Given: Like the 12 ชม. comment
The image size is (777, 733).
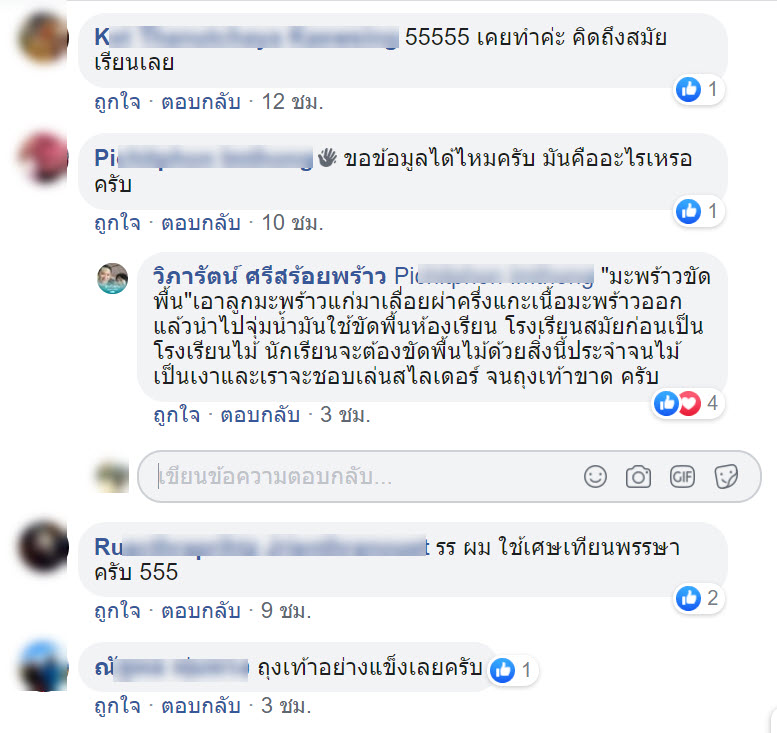Looking at the screenshot, I should pos(117,102).
